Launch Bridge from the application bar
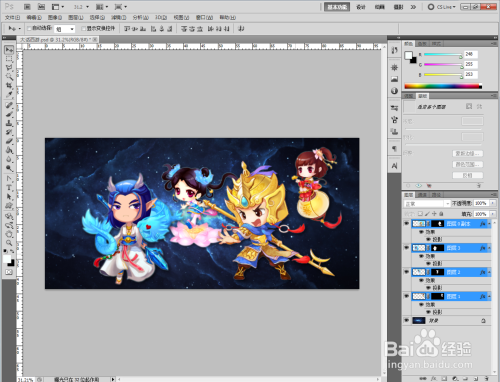This screenshot has height=382, width=500. pos(27,7)
